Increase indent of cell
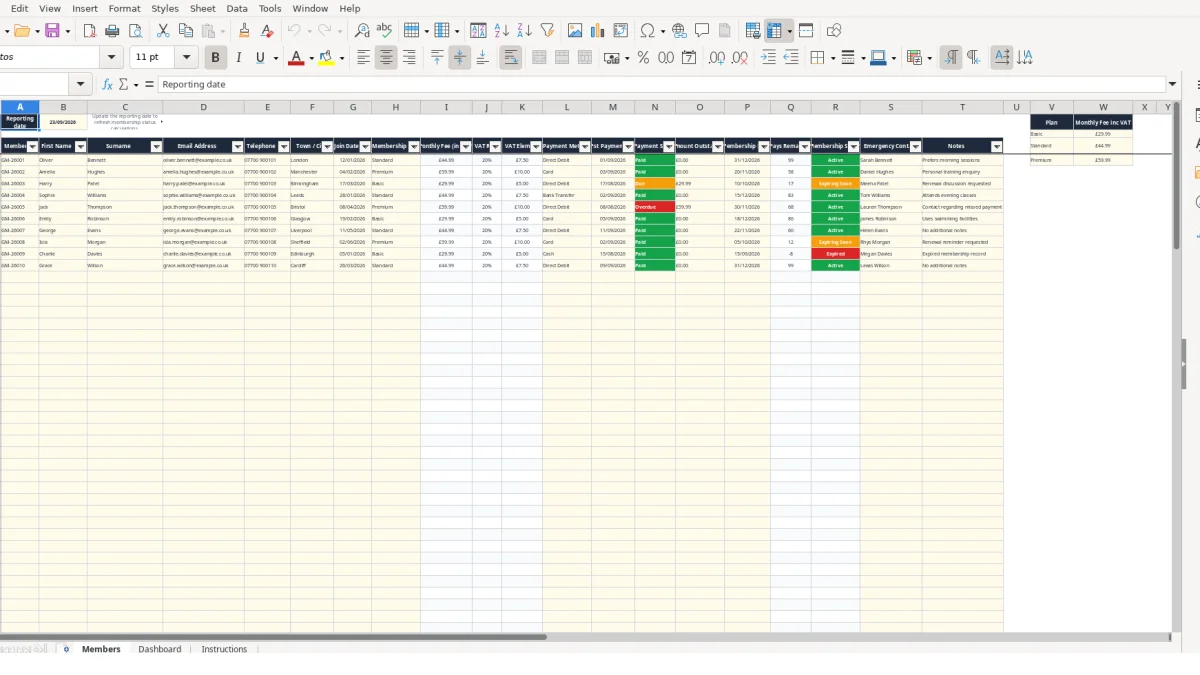Viewport: 1200px width, 675px height. coord(768,58)
